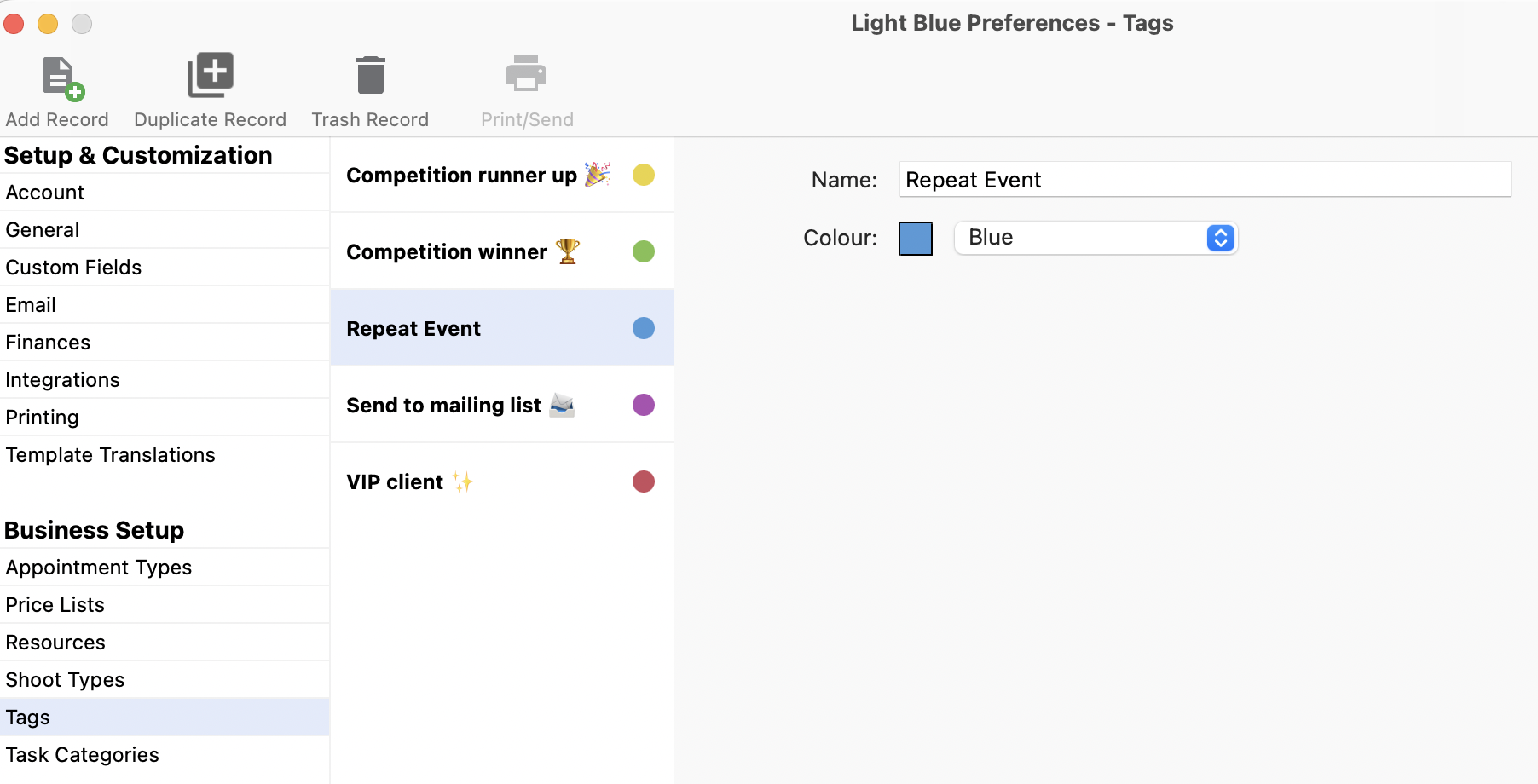This screenshot has height=784, width=1538.
Task: Click the Add Record icon
Action: [62, 78]
